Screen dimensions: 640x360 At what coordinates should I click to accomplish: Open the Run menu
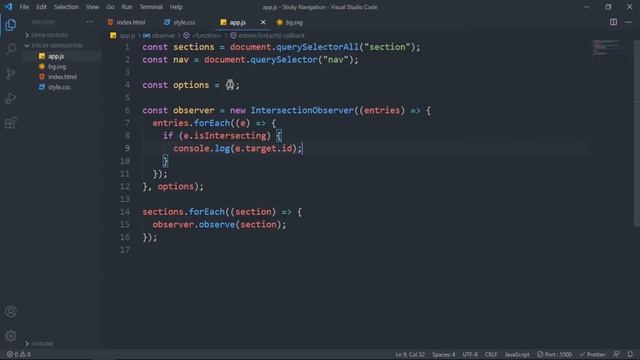127,7
